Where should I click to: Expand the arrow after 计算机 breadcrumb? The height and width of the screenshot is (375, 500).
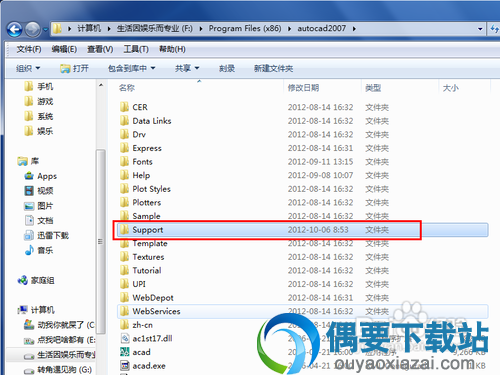click(109, 29)
